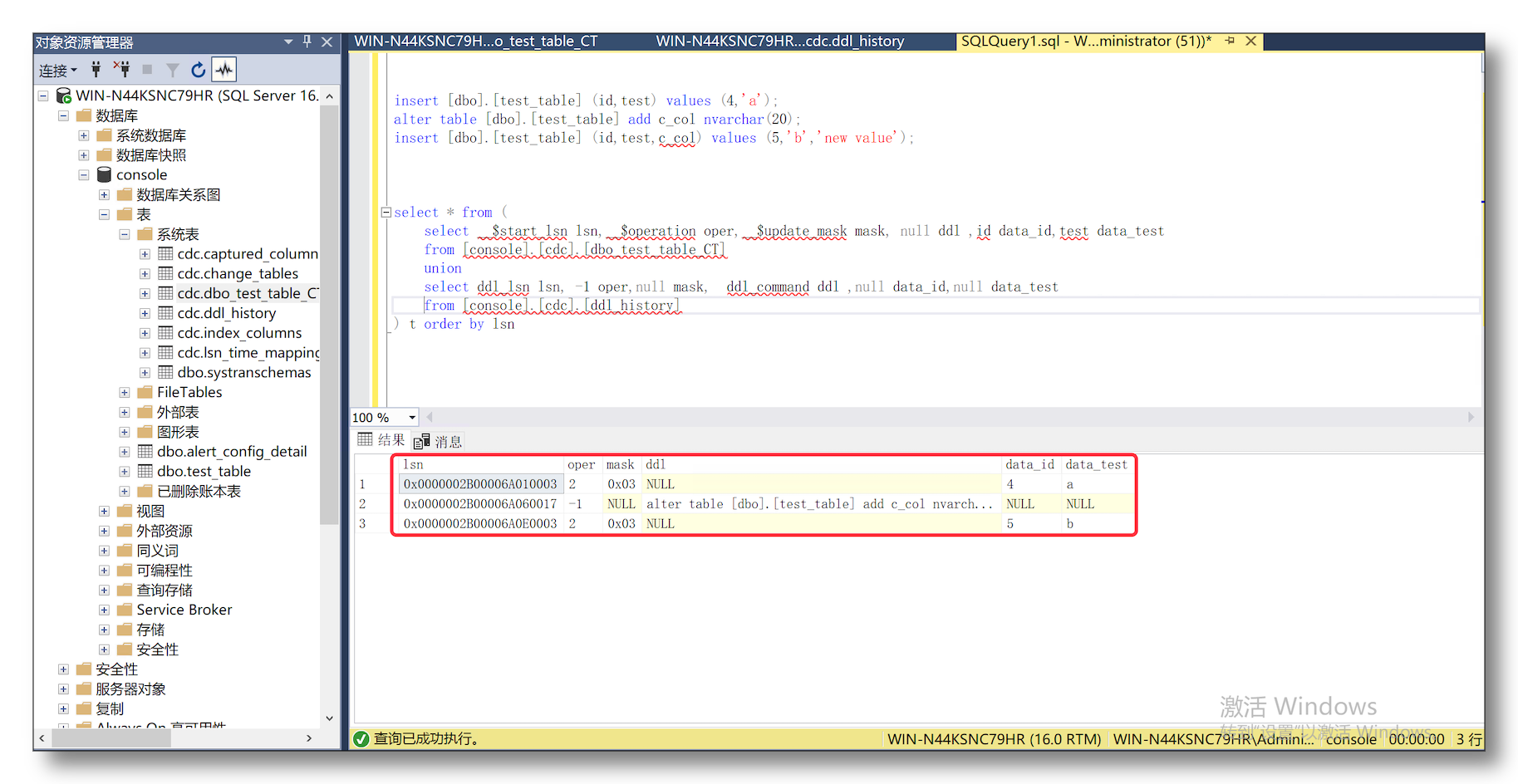
Task: Click the editor horizontal scrollbar right arrow
Action: [1471, 417]
